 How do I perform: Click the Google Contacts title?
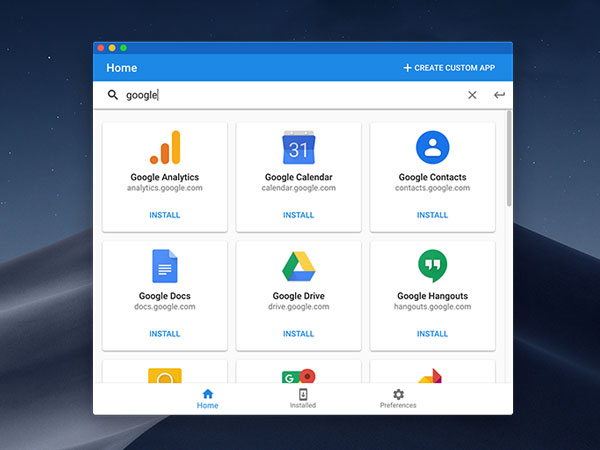(432, 177)
